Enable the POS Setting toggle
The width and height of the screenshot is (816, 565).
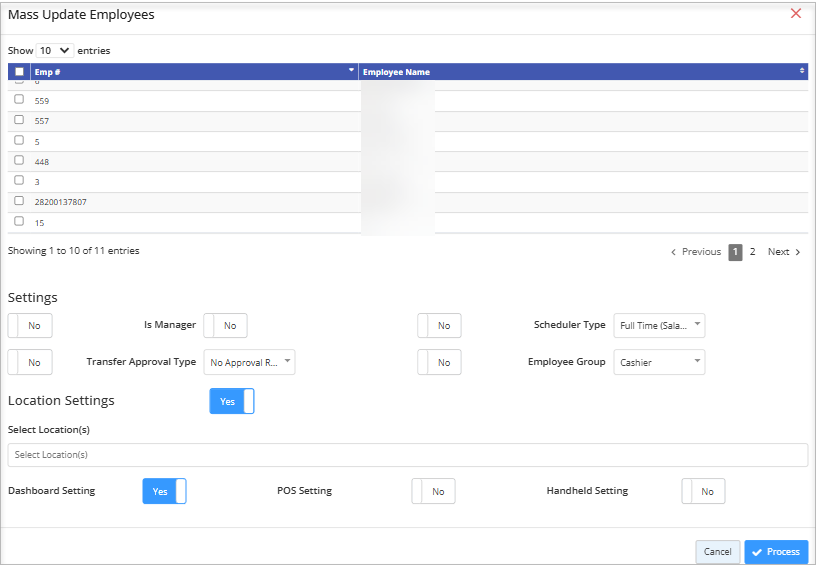(x=434, y=491)
